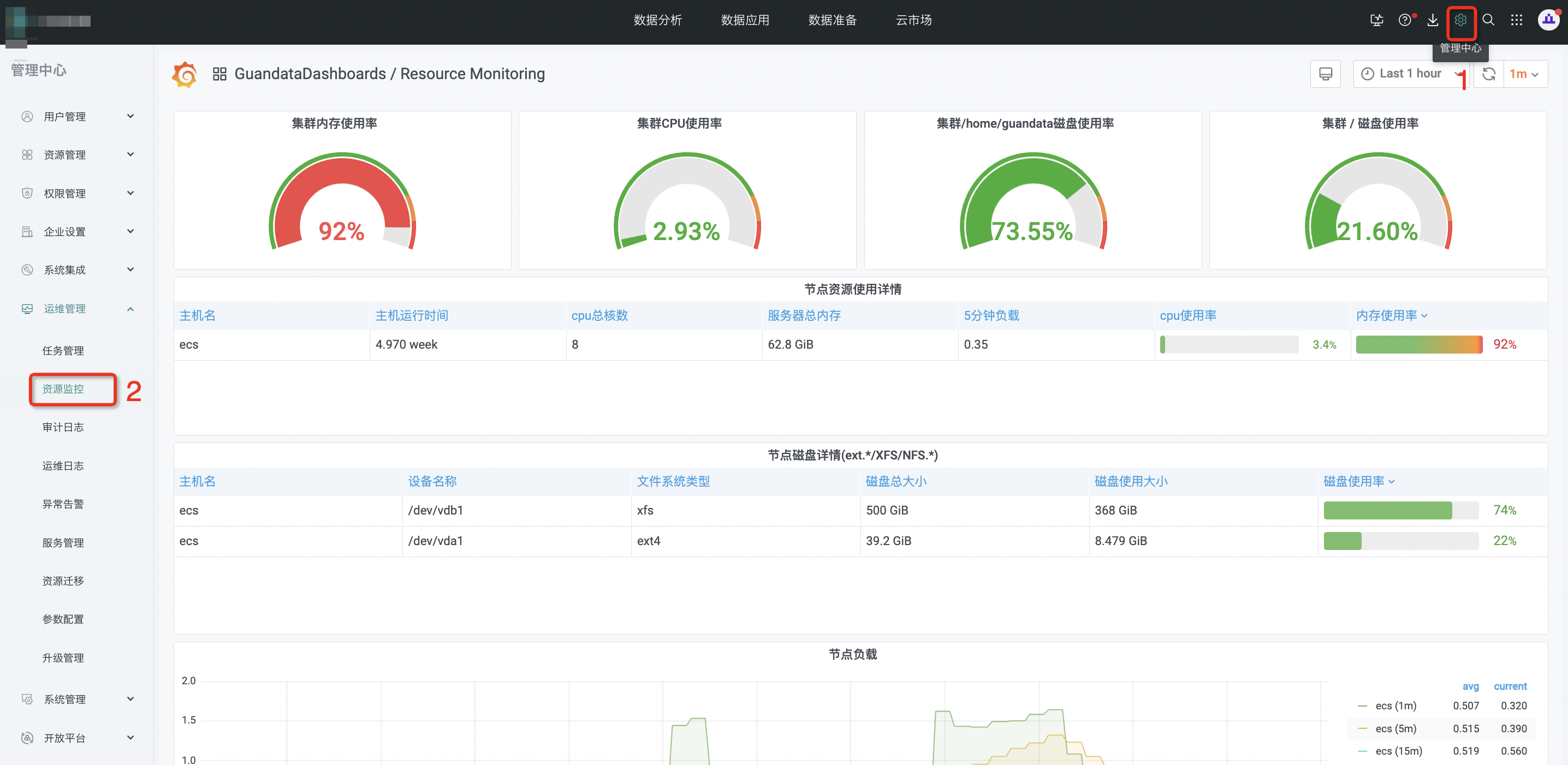Select 任务管理 in the sidebar

pos(63,351)
